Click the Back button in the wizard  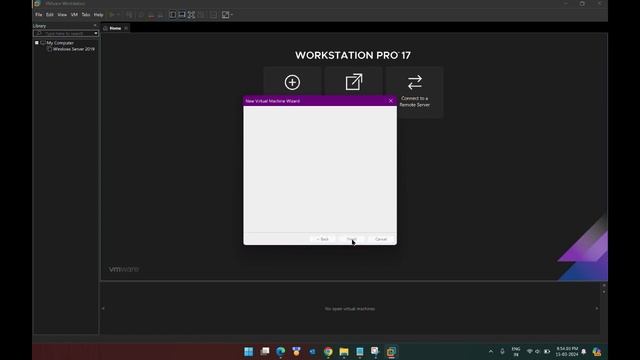click(x=322, y=239)
